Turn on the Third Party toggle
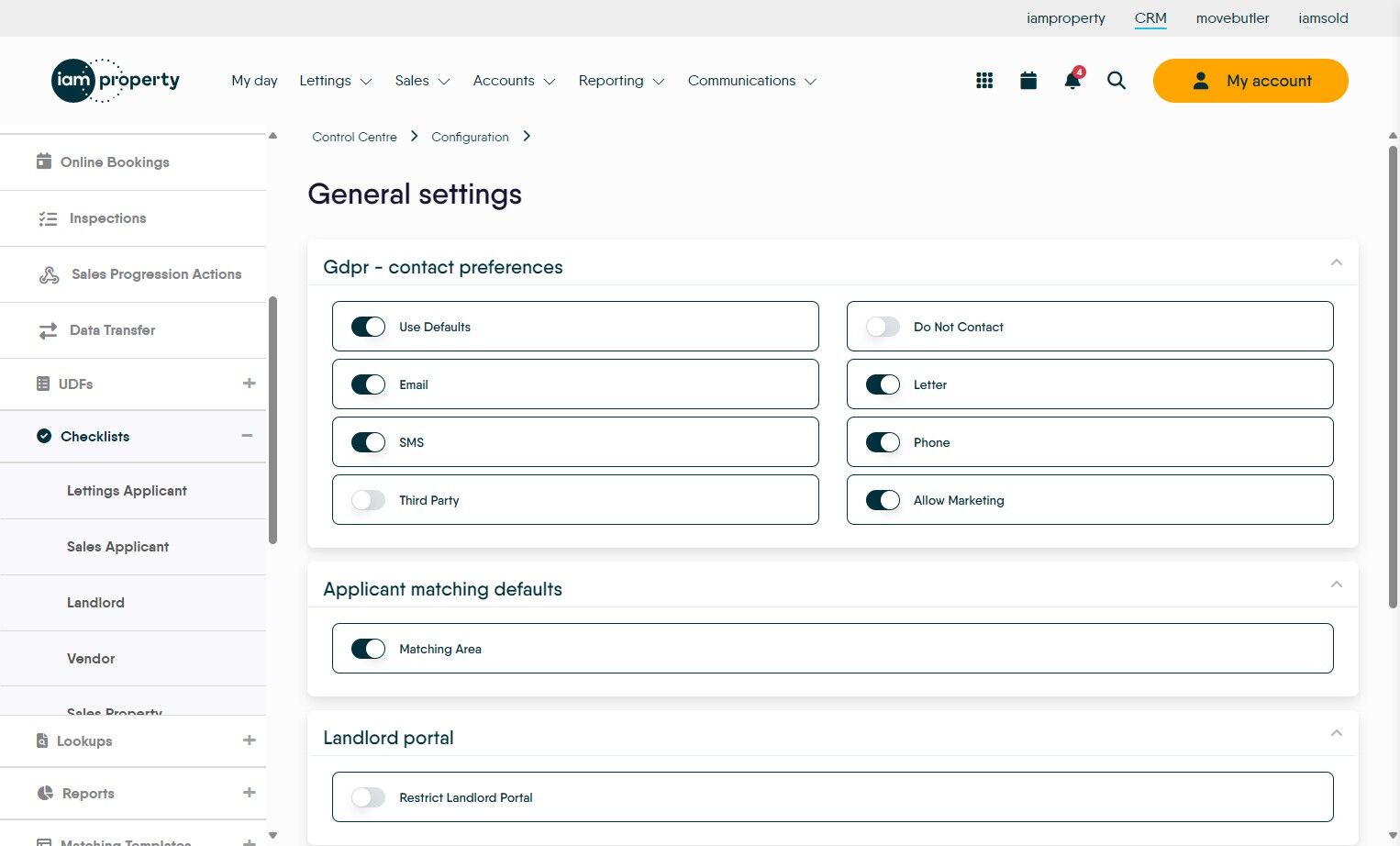Viewport: 1400px width, 846px height. coord(368,500)
